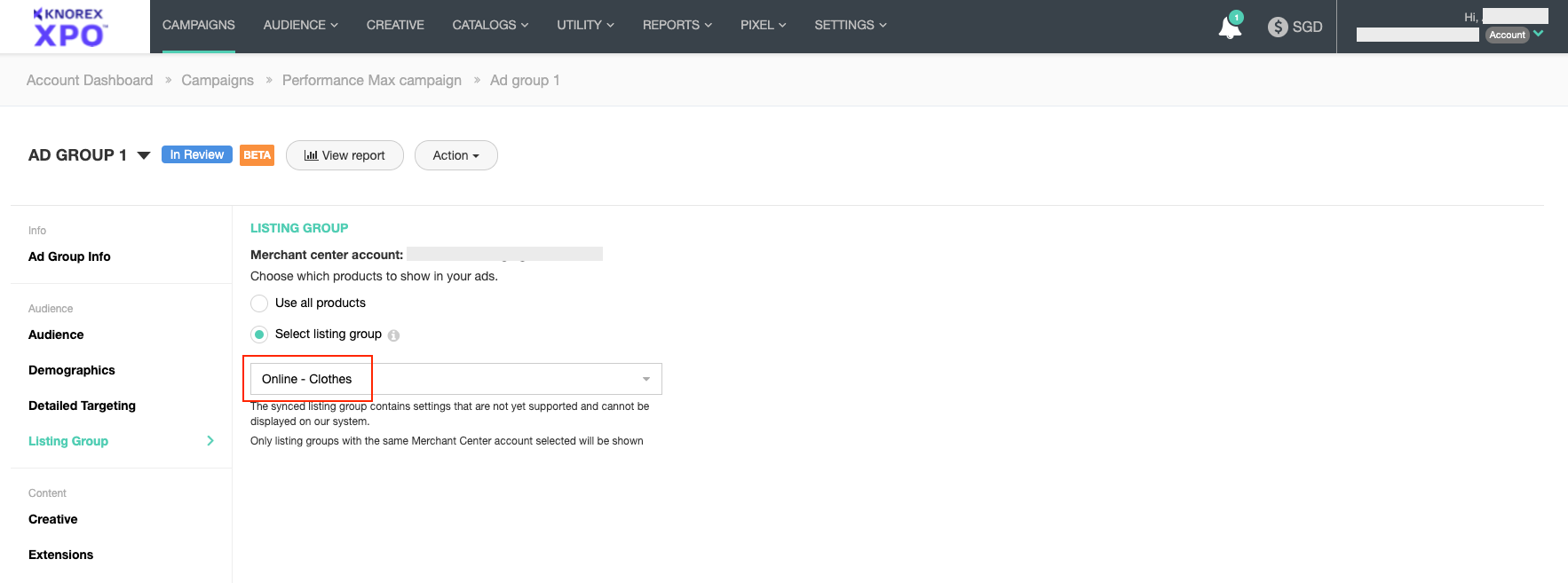
Task: Expand the AD GROUP 1 title dropdown arrow
Action: click(144, 155)
